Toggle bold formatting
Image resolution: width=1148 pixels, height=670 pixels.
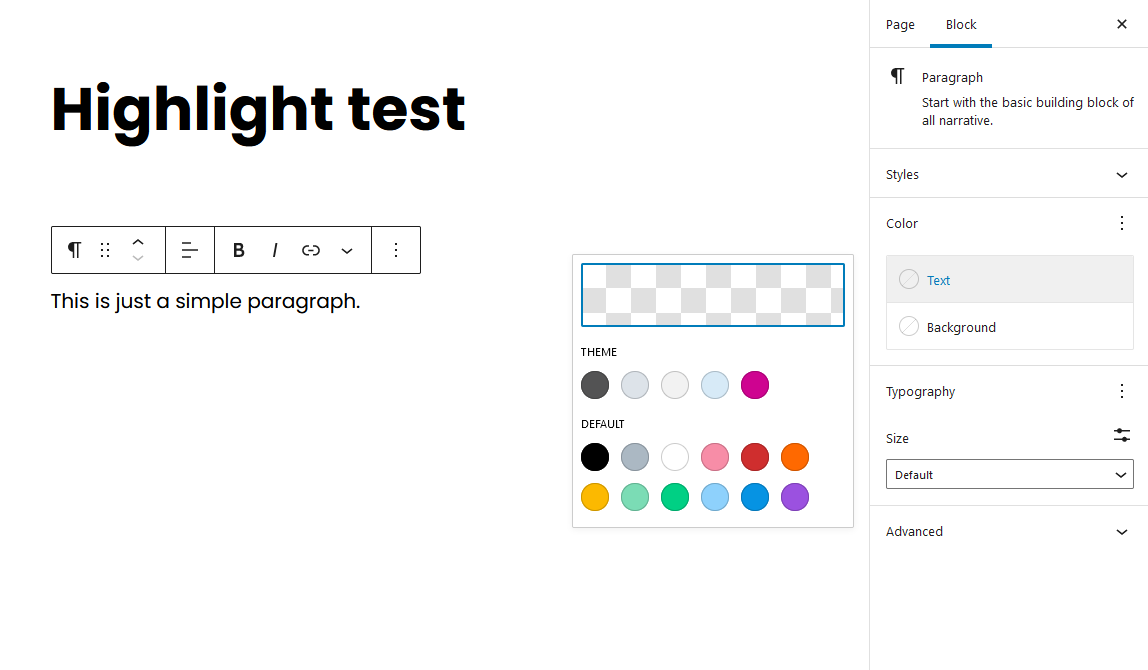tap(238, 249)
